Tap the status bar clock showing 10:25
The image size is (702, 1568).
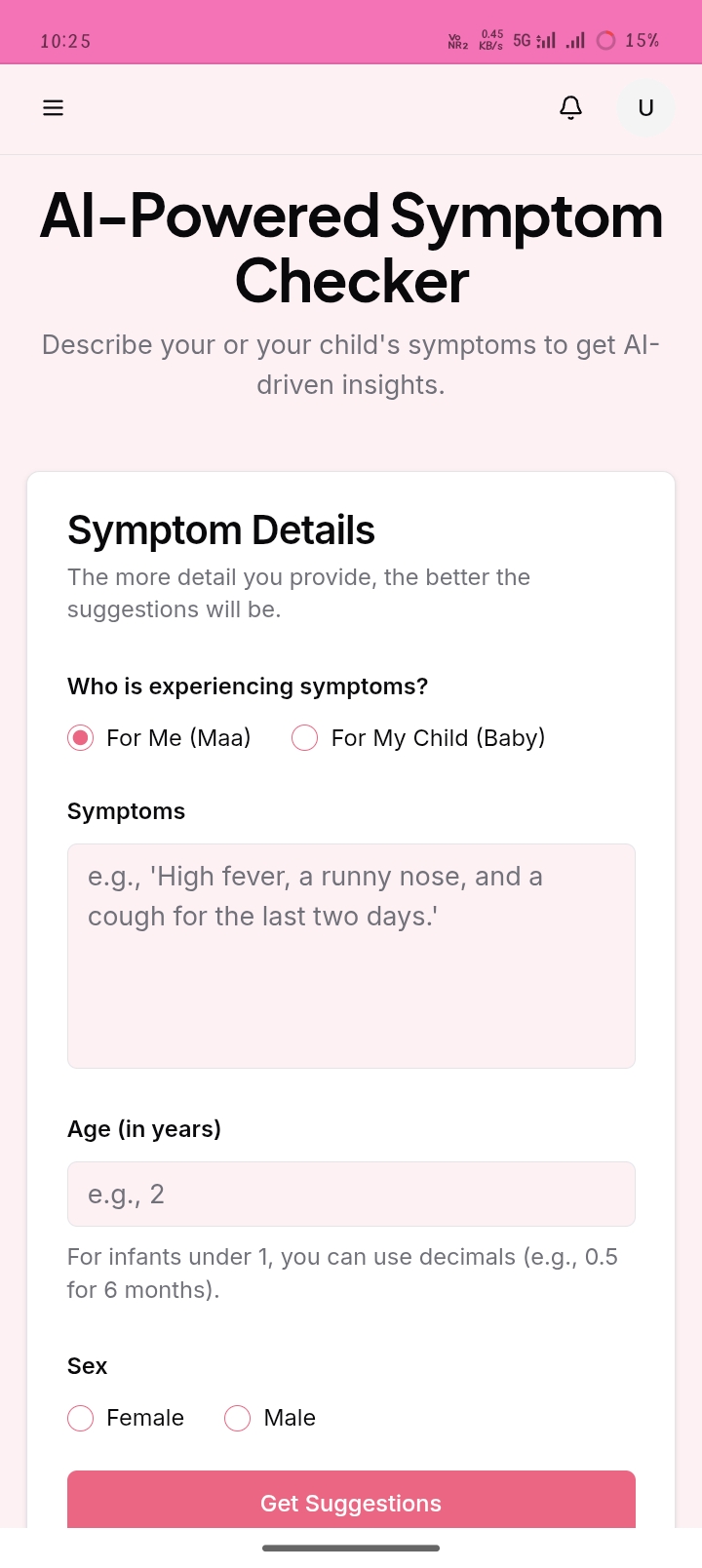click(65, 41)
